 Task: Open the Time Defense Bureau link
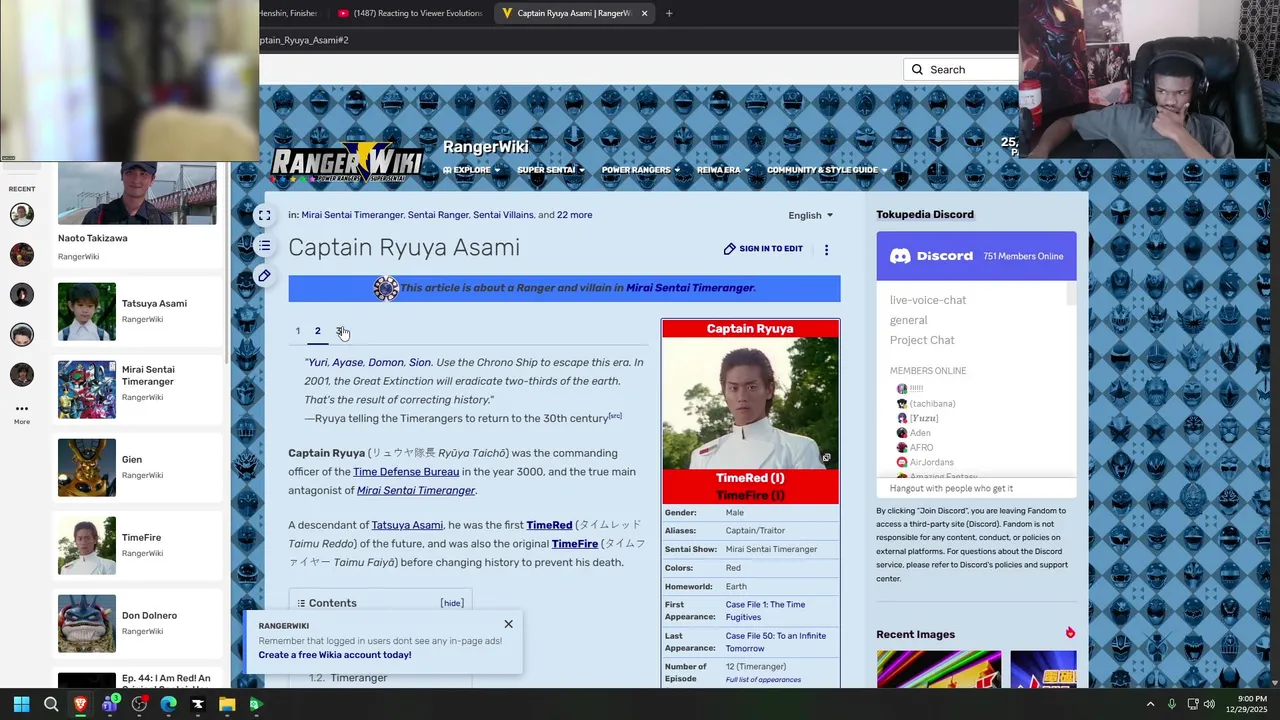click(406, 472)
